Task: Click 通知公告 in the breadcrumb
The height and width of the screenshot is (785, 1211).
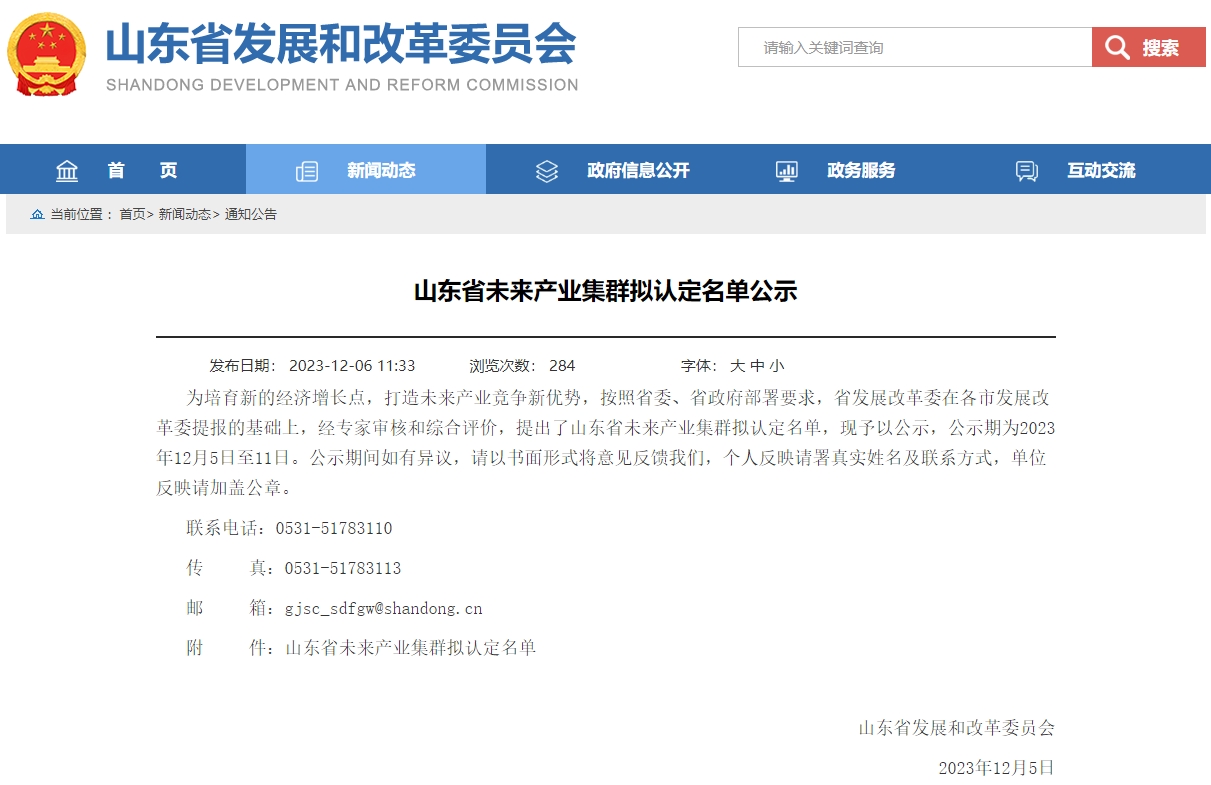Action: (251, 214)
